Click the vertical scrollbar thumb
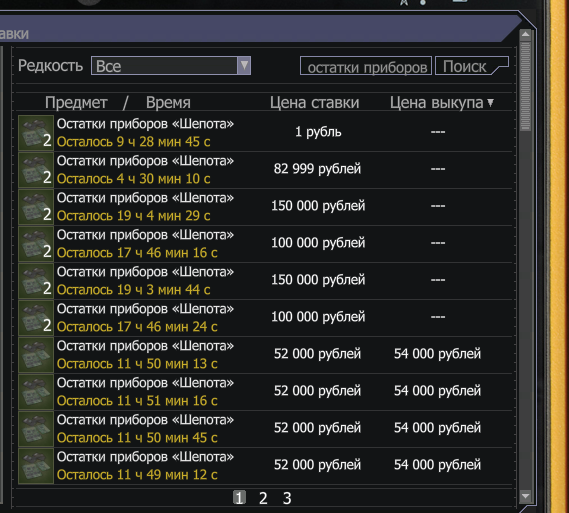Image resolution: width=569 pixels, height=513 pixels. (x=525, y=86)
